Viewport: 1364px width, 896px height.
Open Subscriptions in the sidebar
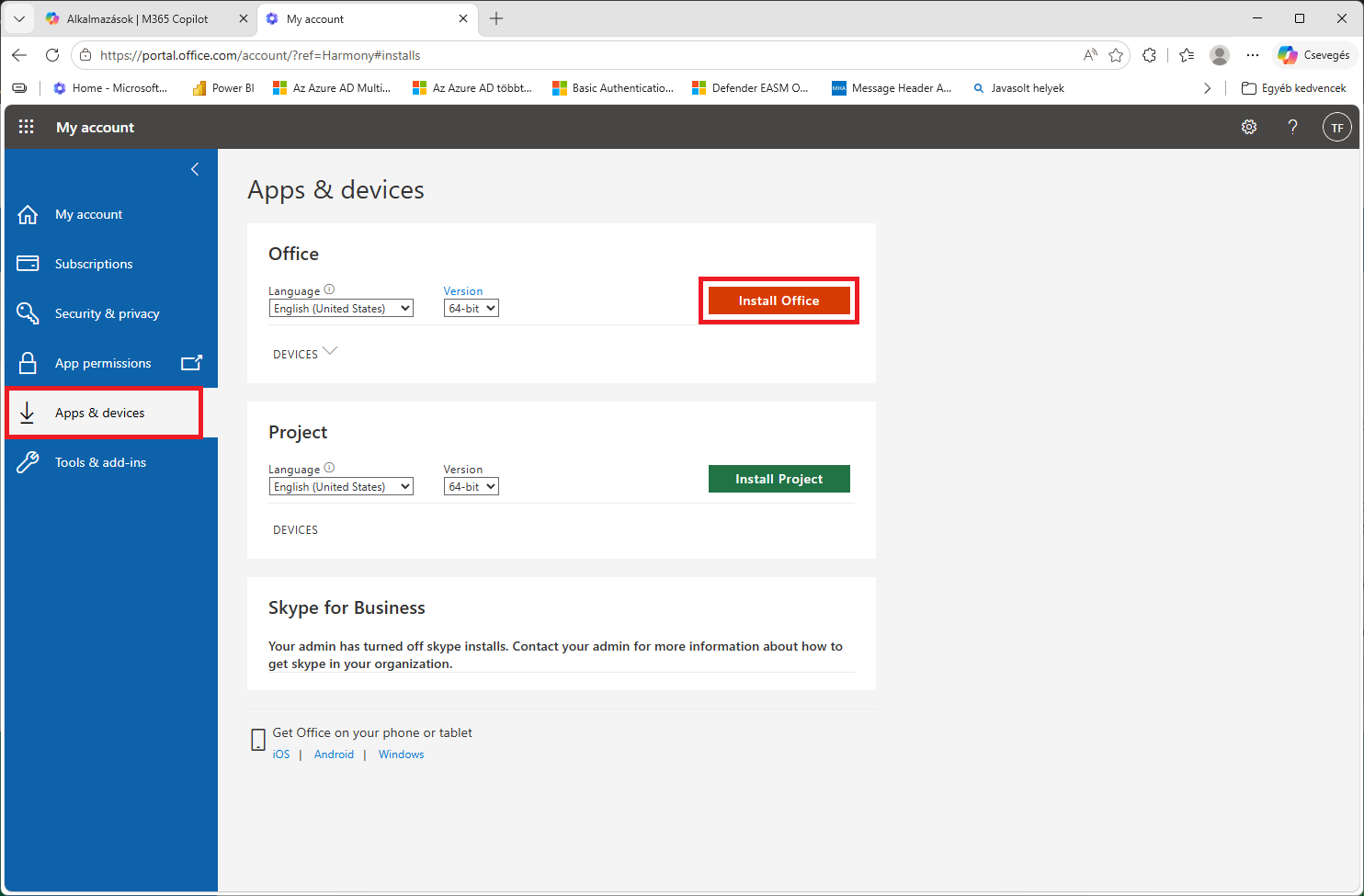coord(111,264)
